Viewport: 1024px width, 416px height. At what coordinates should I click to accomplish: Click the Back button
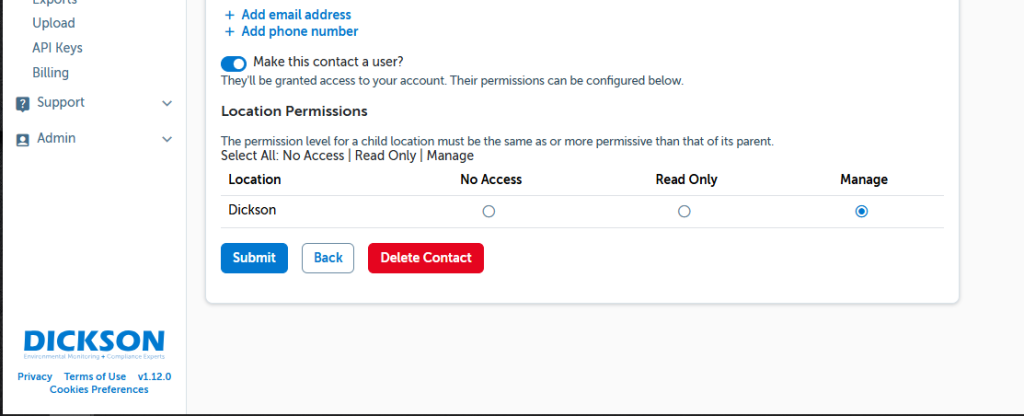[328, 258]
